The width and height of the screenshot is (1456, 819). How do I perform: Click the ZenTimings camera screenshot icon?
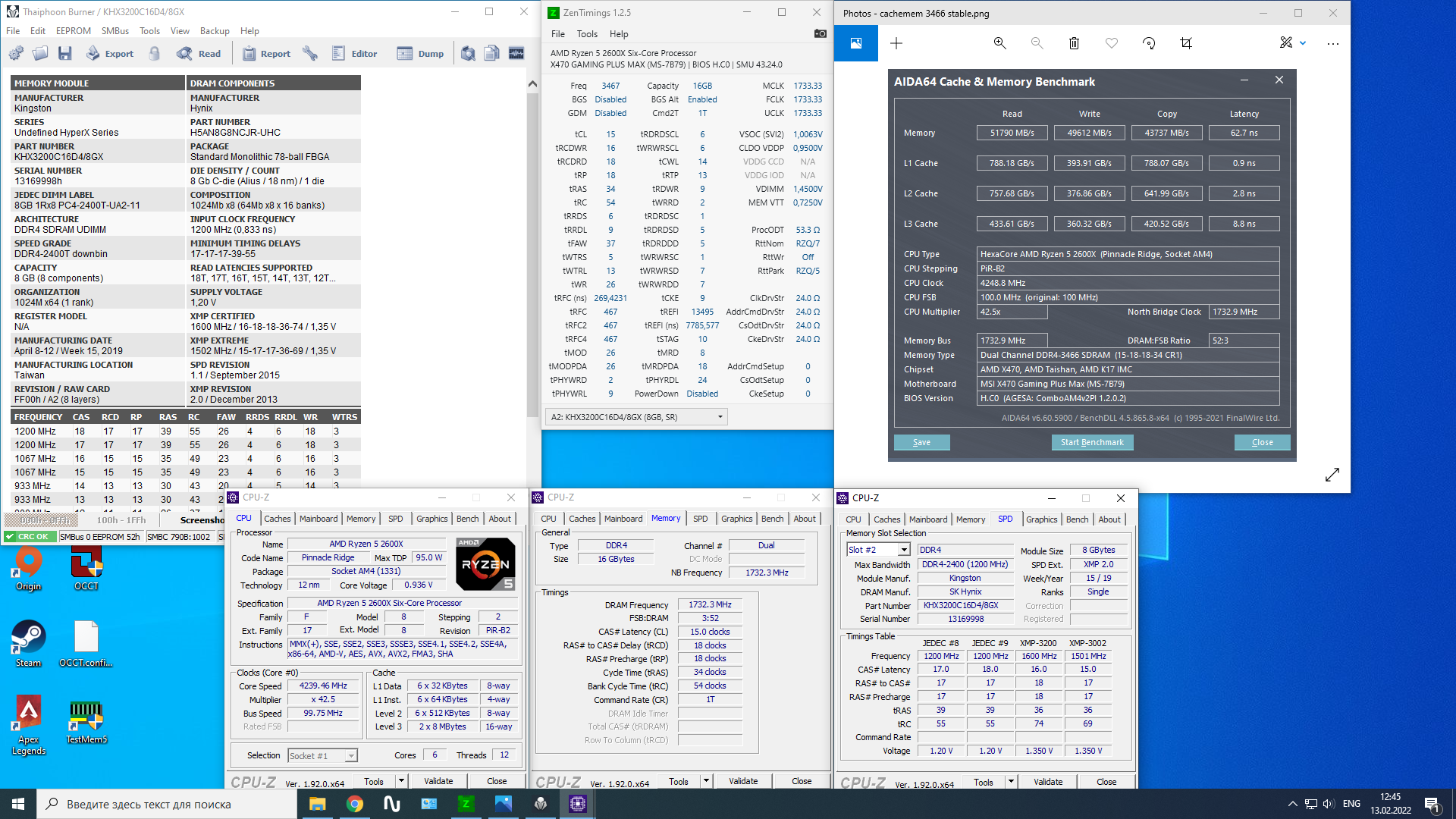tap(820, 33)
